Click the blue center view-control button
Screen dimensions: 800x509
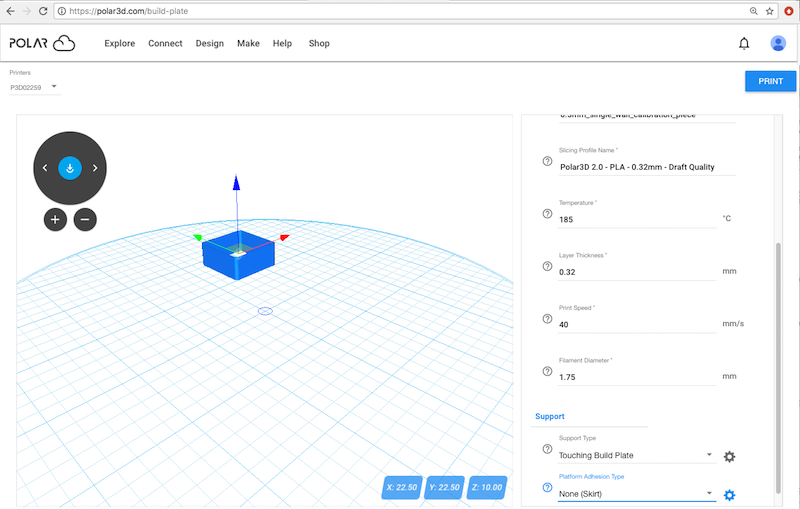tap(70, 168)
